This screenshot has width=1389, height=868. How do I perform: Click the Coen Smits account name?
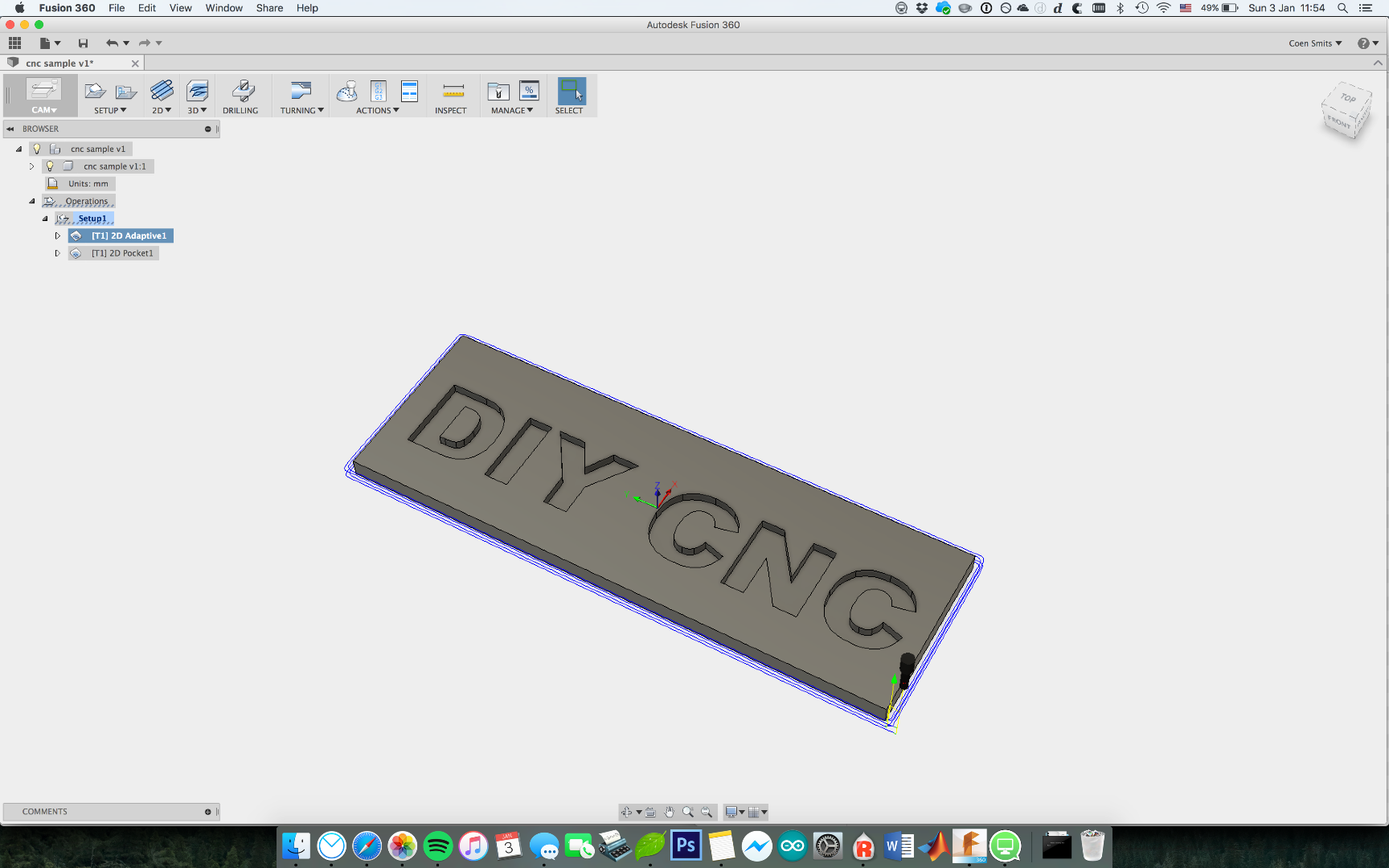(x=1312, y=43)
